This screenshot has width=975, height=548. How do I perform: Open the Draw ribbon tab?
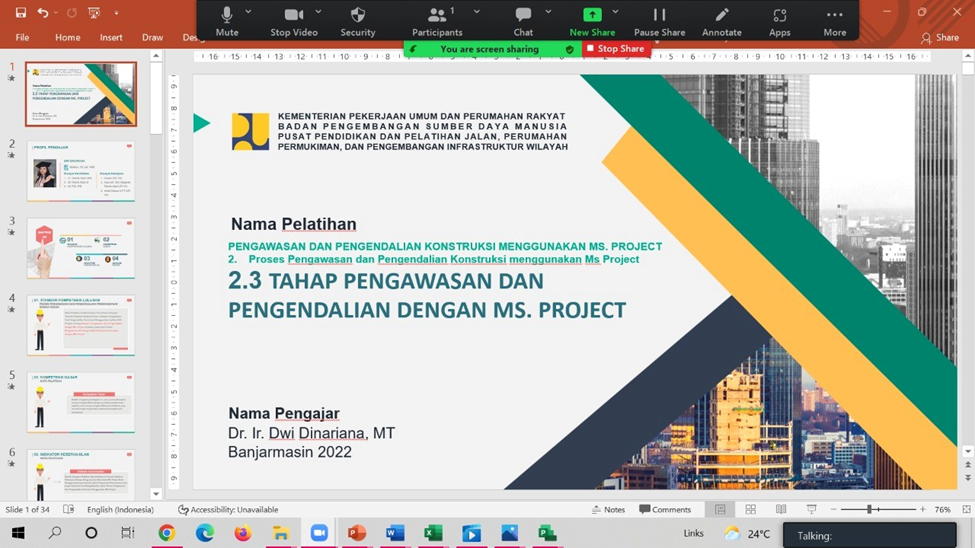click(152, 37)
